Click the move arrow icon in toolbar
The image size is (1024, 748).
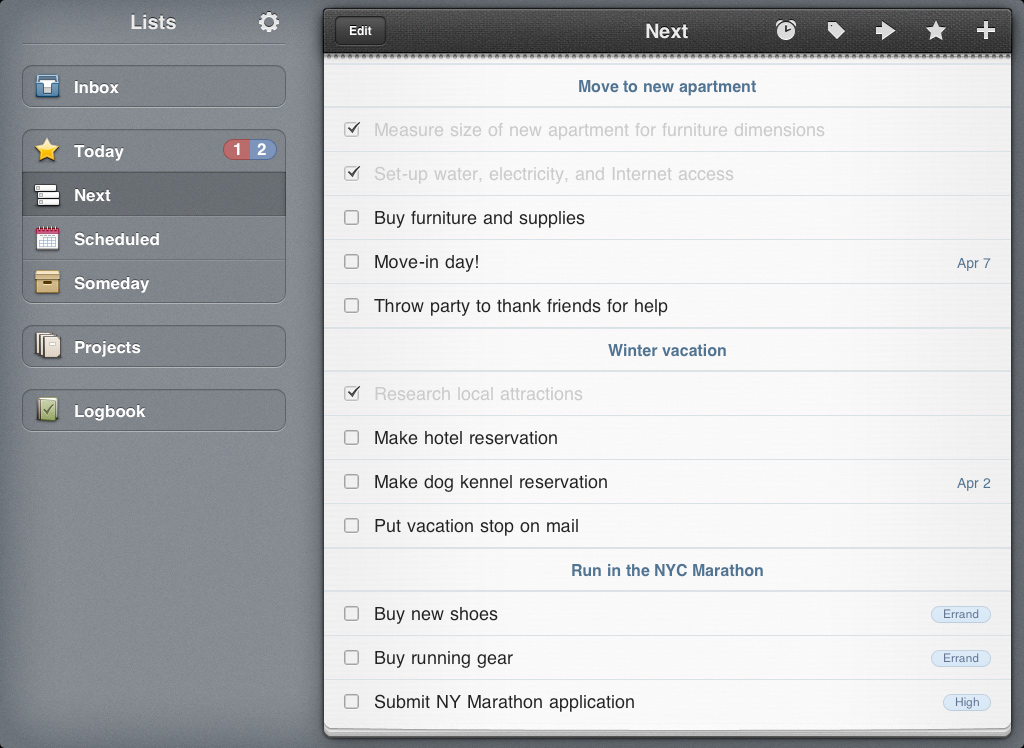tap(885, 30)
